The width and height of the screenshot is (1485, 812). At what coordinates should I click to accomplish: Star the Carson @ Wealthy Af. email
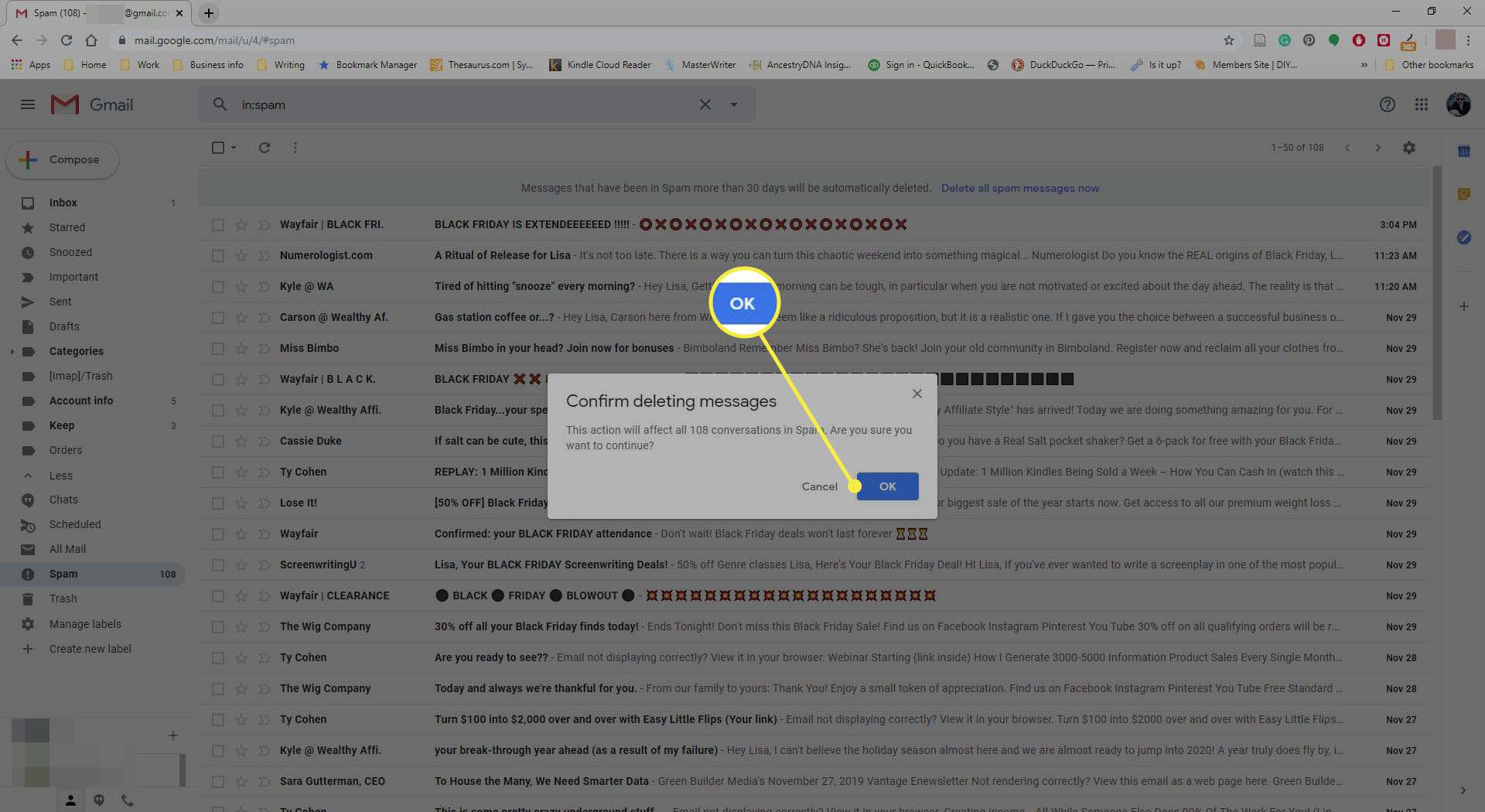pyautogui.click(x=241, y=317)
